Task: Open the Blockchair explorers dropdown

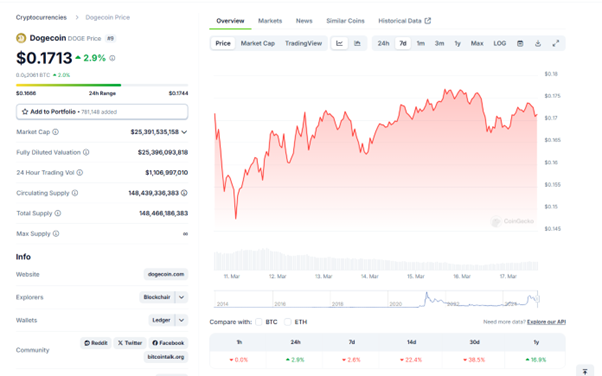Action: (182, 297)
